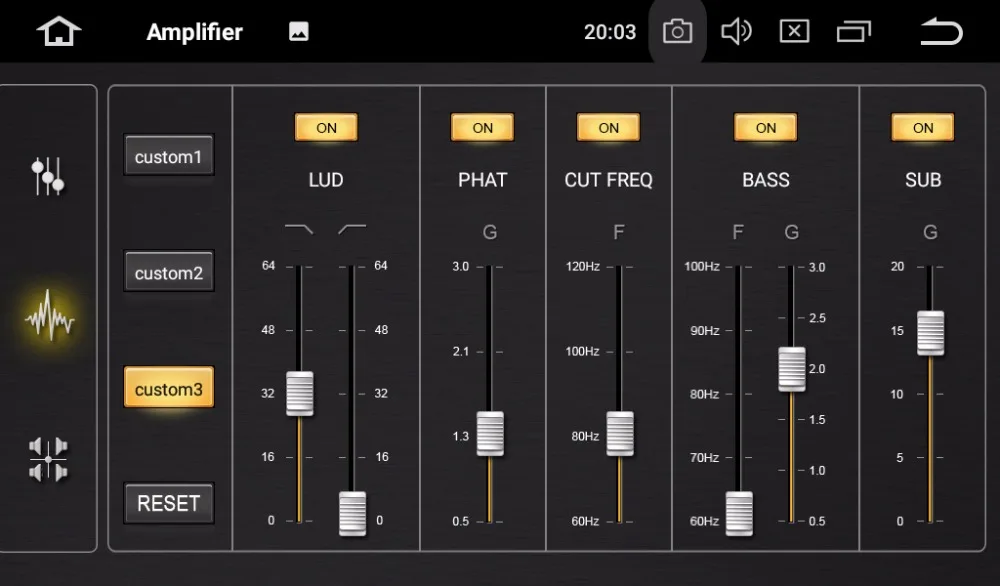The width and height of the screenshot is (1000, 586).
Task: Open the equalizer sliders sidebar tab
Action: click(48, 175)
